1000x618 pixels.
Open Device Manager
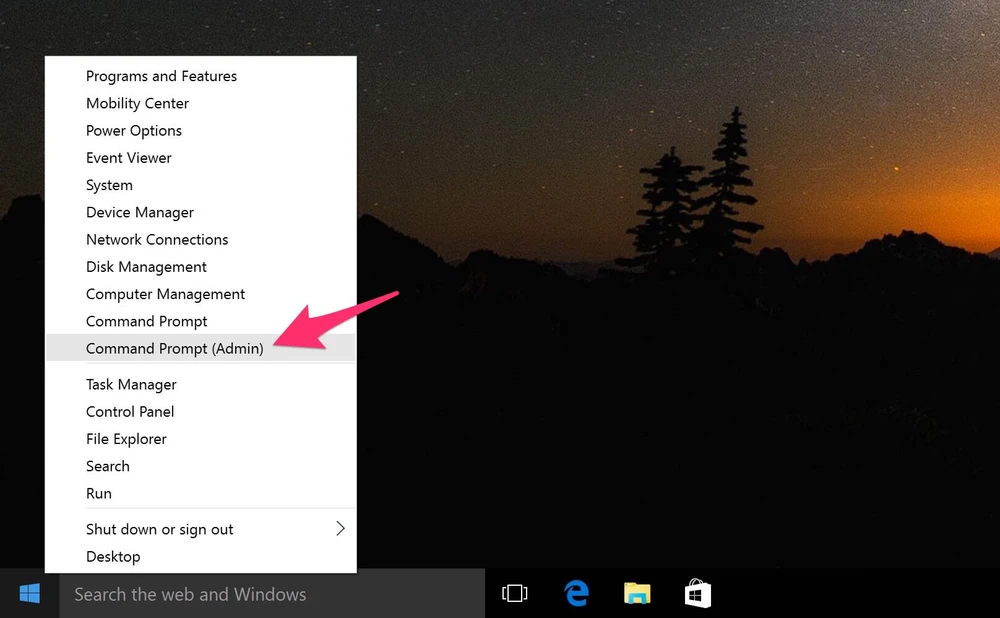coord(140,212)
